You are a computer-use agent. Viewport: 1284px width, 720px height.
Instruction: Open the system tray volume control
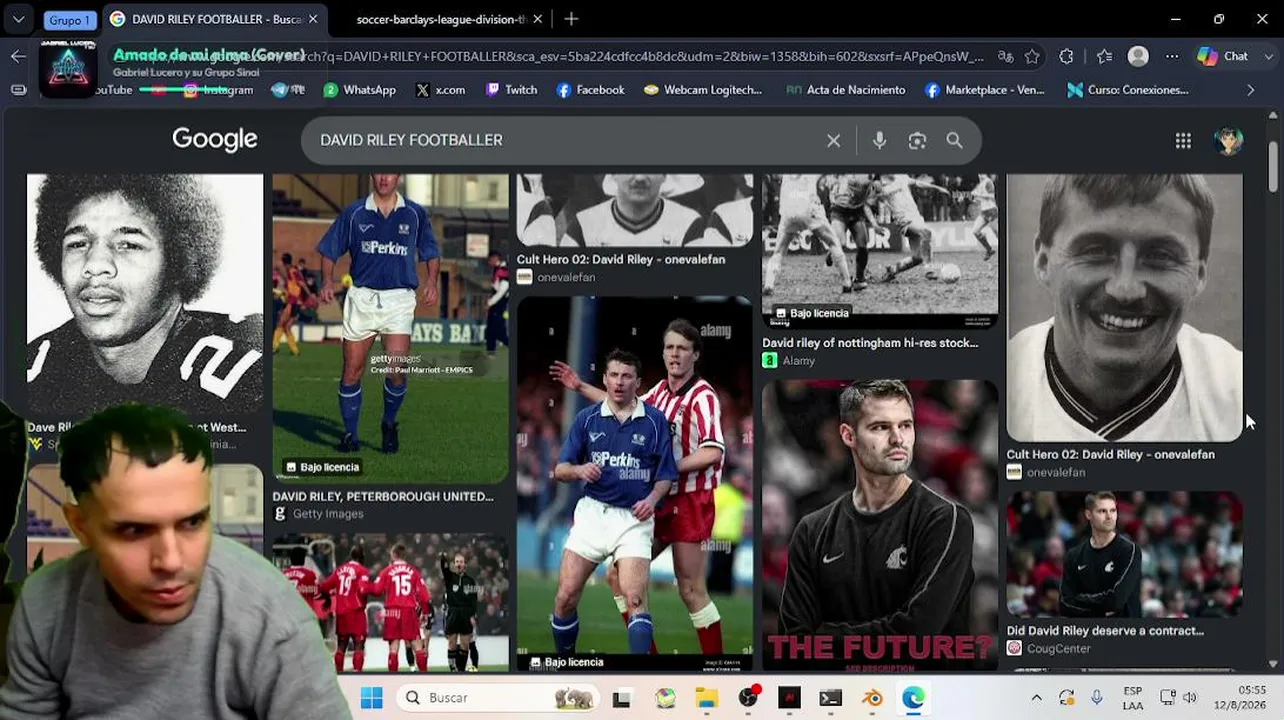(x=1190, y=698)
